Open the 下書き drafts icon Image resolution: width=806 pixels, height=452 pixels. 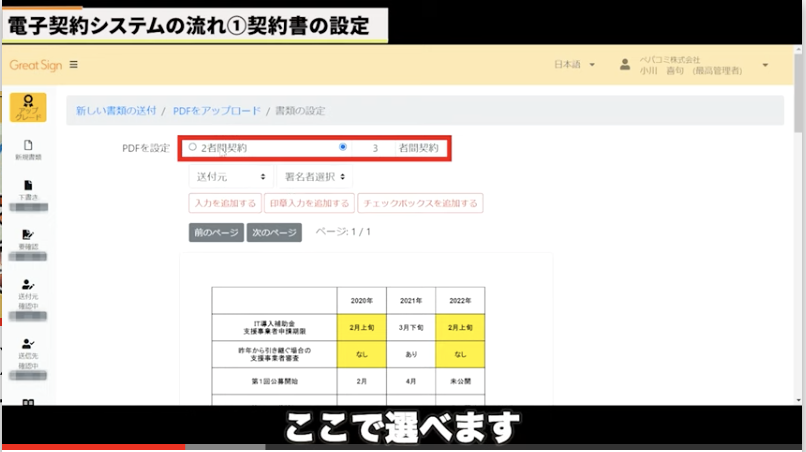tap(28, 187)
